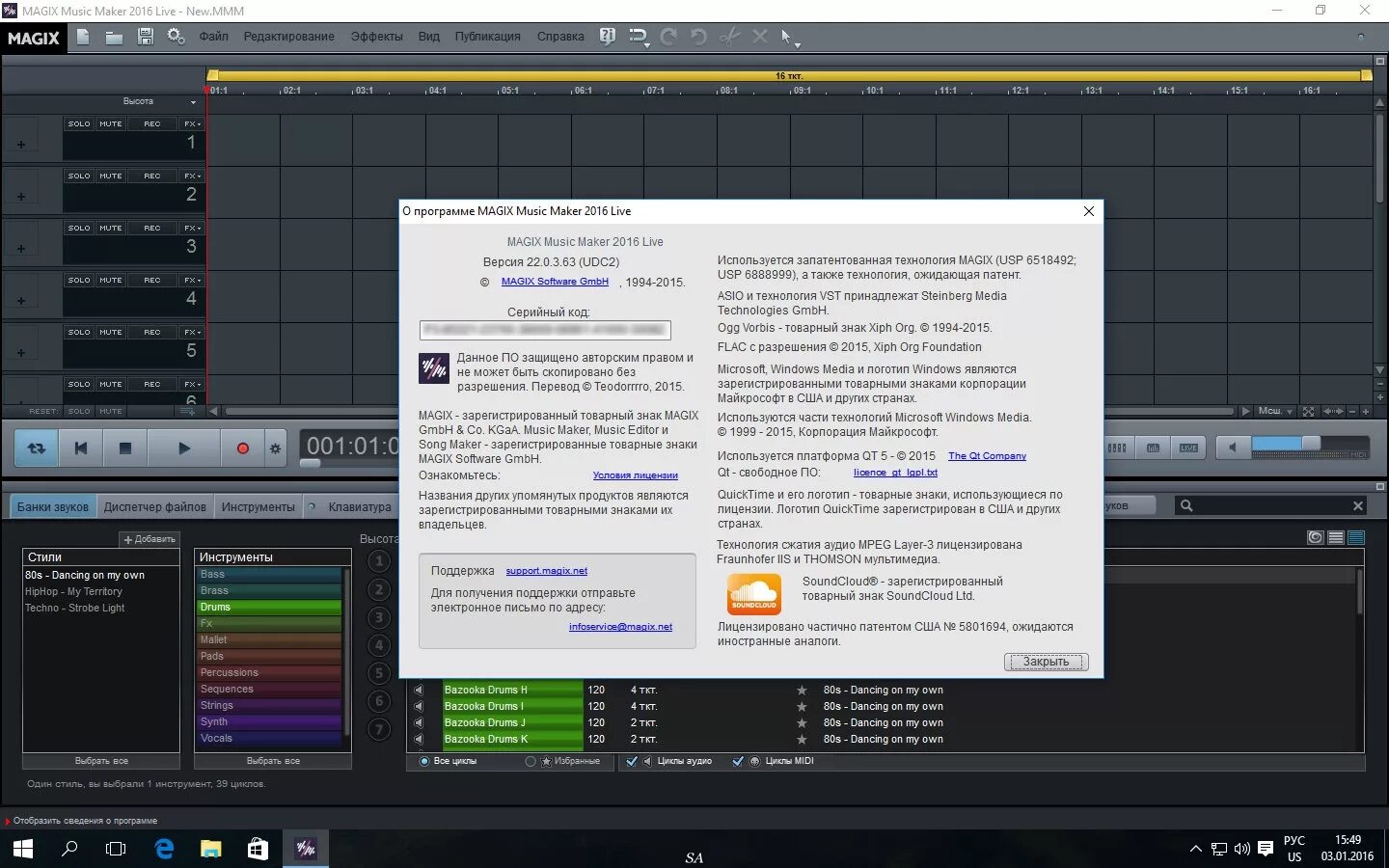Uncheck 'Циклы MIDI' checkbox
The height and width of the screenshot is (868, 1389).
[x=738, y=761]
